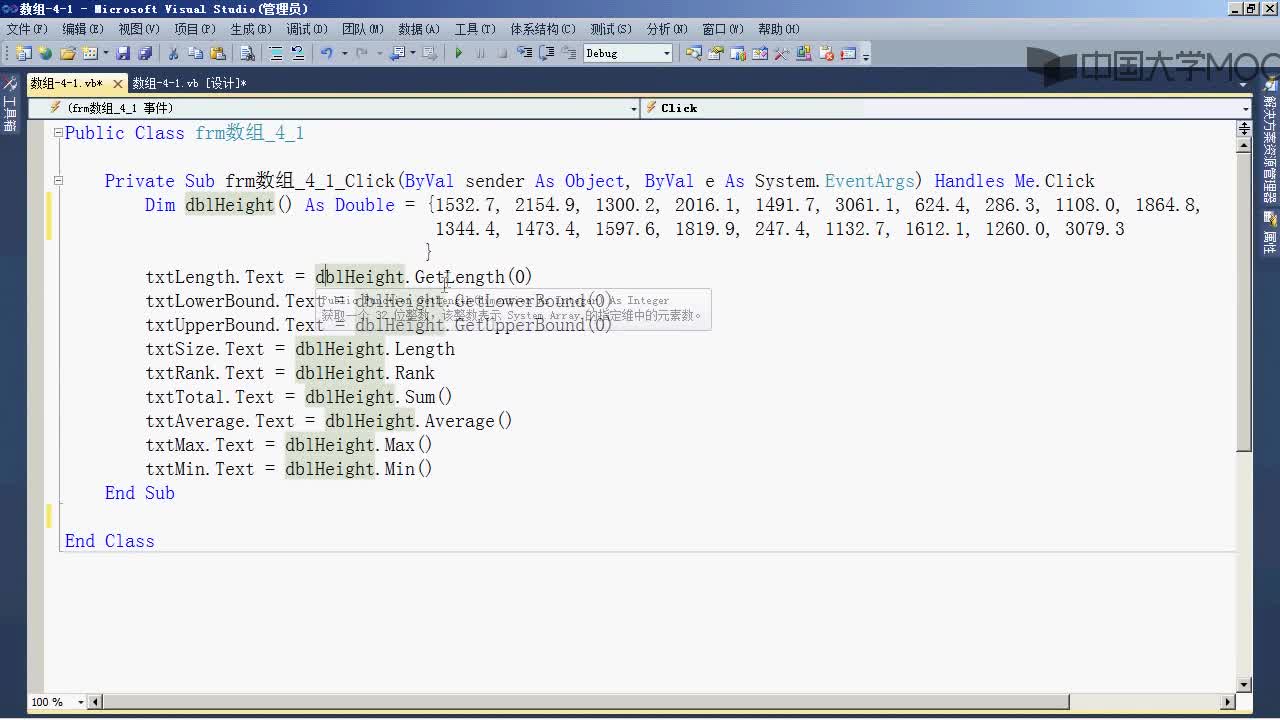Screen dimensions: 1280x720
Task: Save the current file with the Save icon
Action: (123, 53)
